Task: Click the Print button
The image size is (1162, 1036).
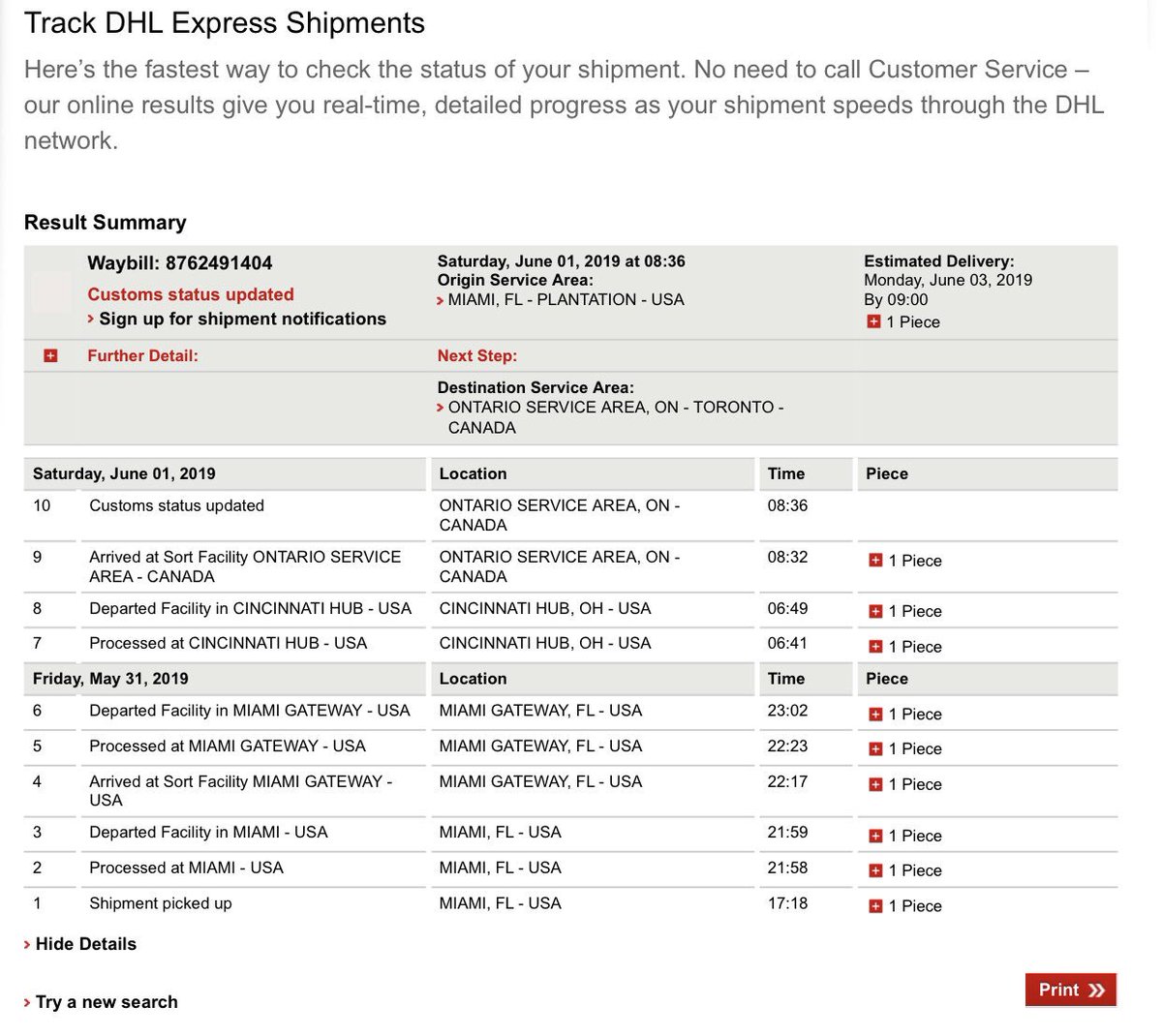Action: click(1071, 990)
